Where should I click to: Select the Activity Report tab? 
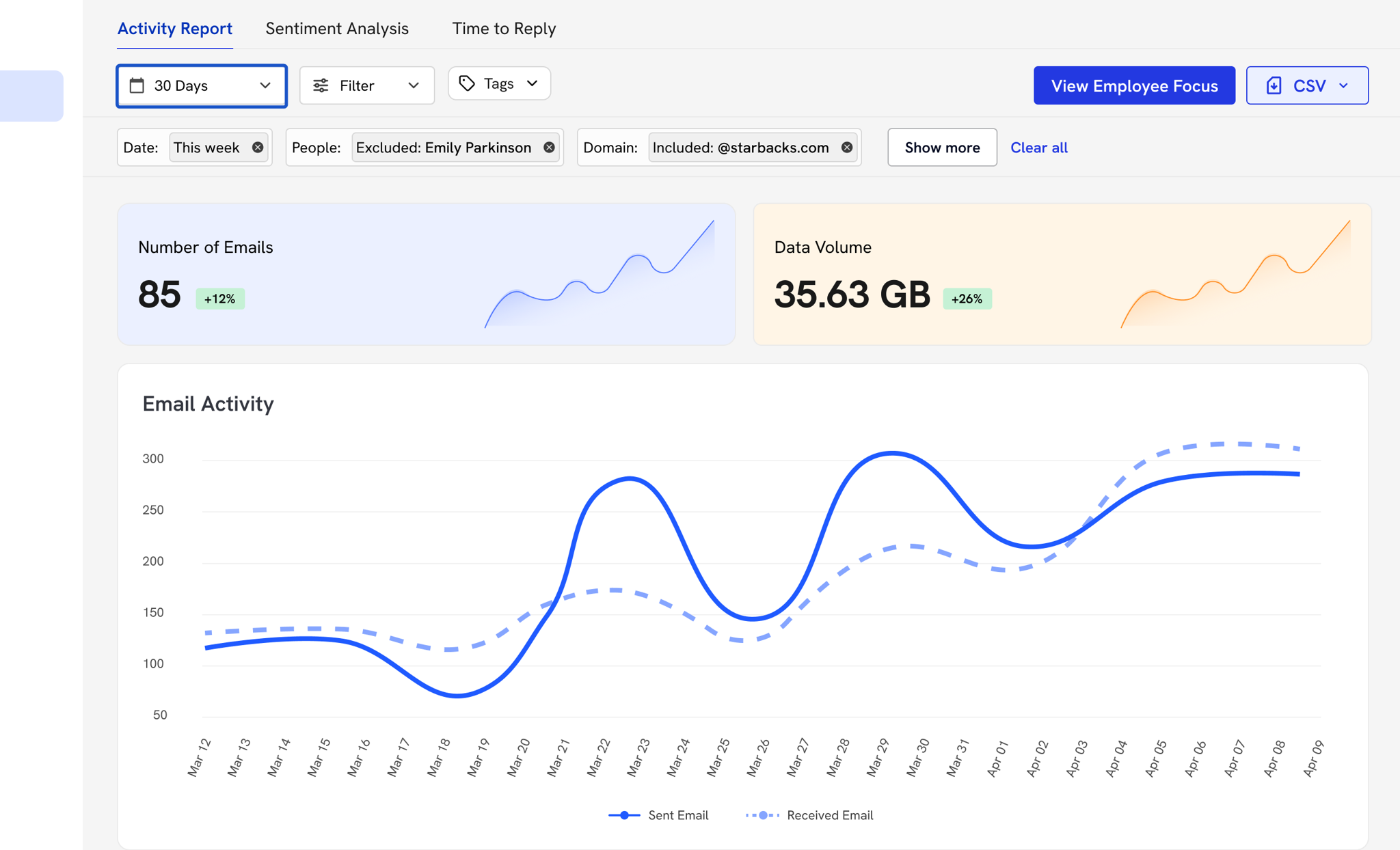pos(175,29)
